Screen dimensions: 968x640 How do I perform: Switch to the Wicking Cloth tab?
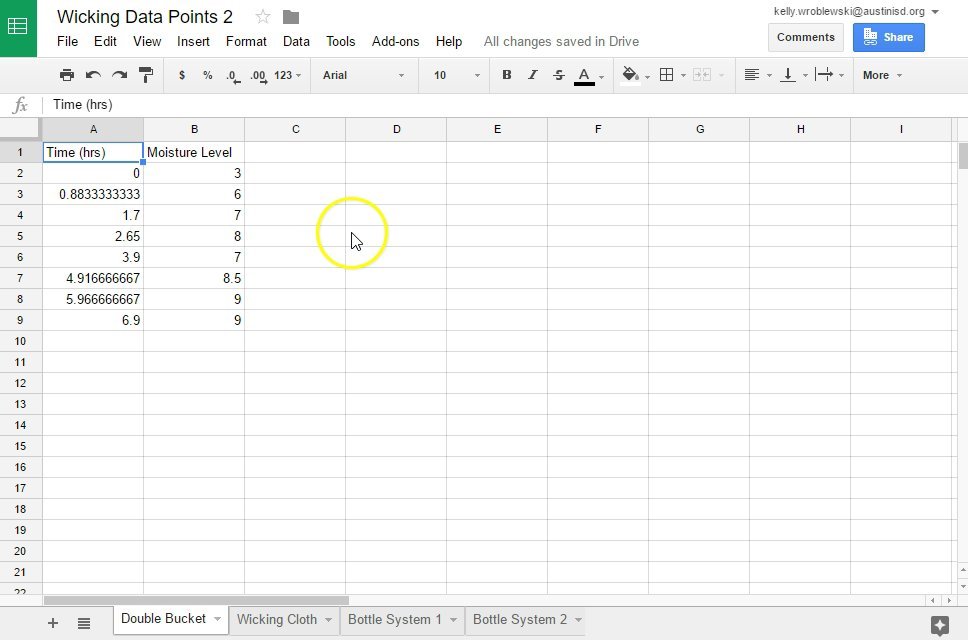coord(276,619)
